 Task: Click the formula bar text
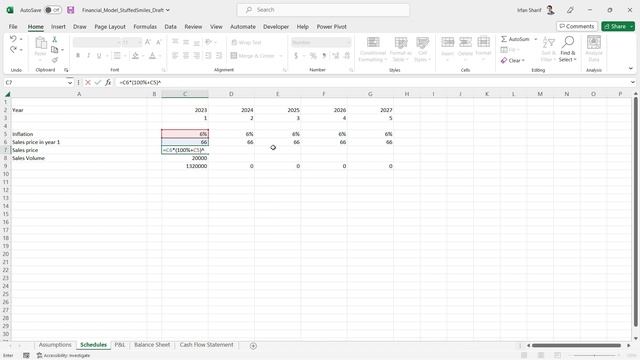click(x=140, y=82)
